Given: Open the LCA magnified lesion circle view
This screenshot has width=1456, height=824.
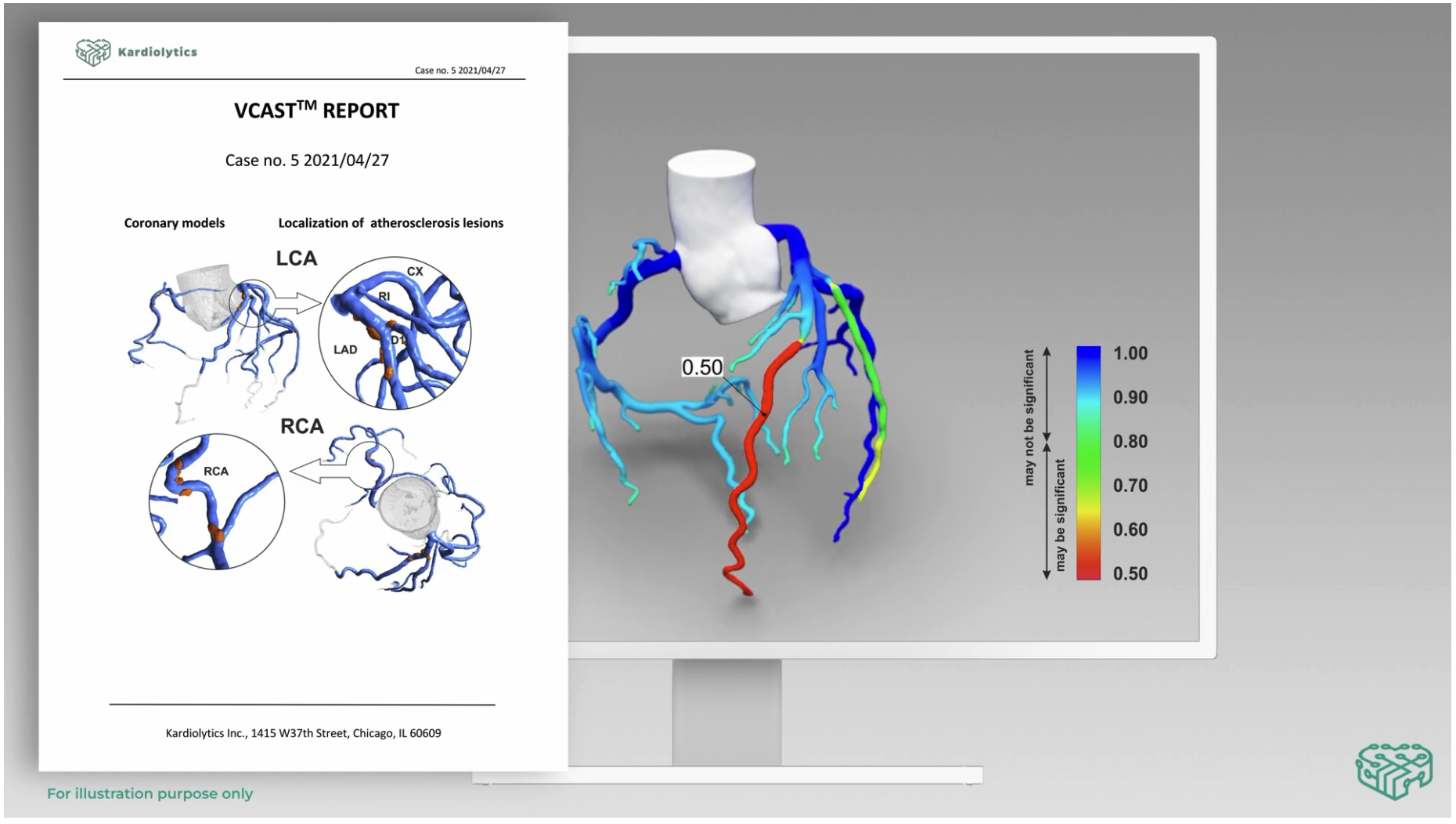Looking at the screenshot, I should point(395,333).
